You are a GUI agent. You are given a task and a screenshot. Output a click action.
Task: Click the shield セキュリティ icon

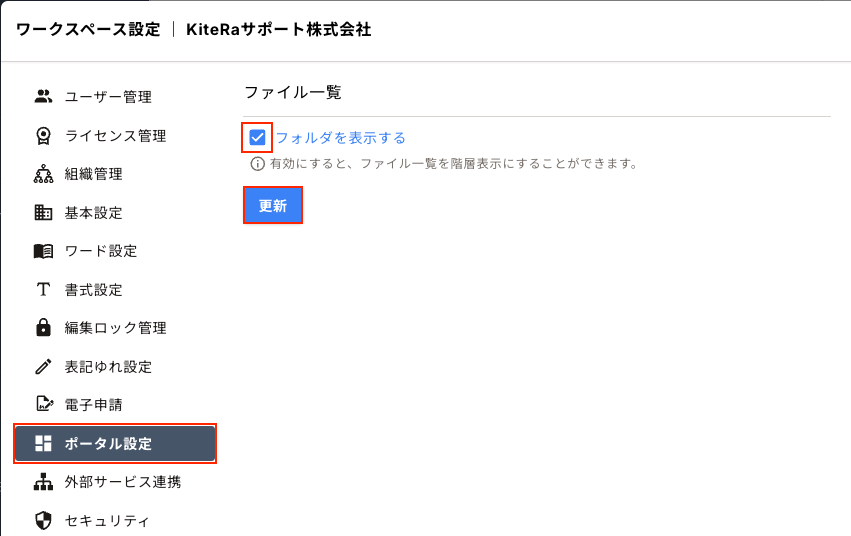(x=43, y=520)
